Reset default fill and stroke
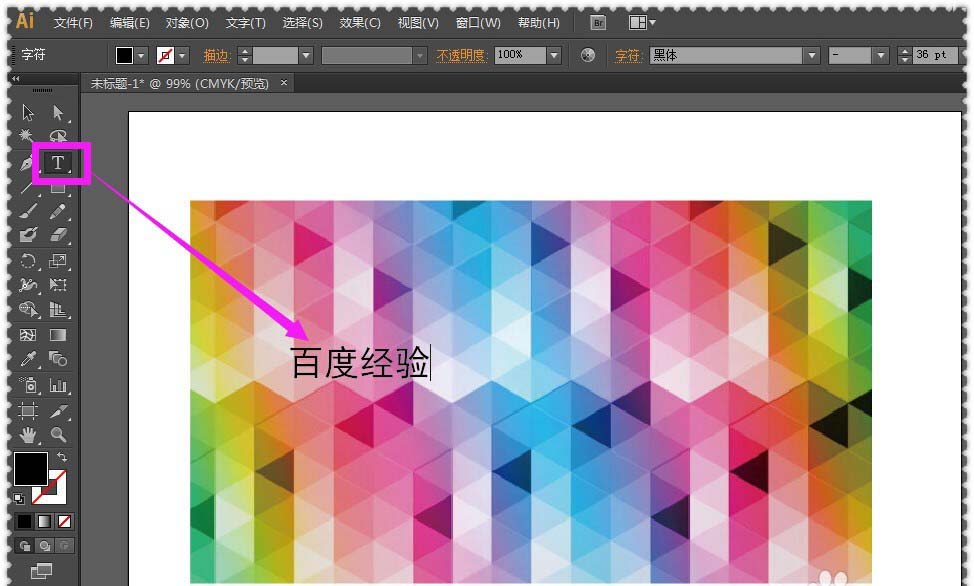The height and width of the screenshot is (586, 974). (19, 498)
